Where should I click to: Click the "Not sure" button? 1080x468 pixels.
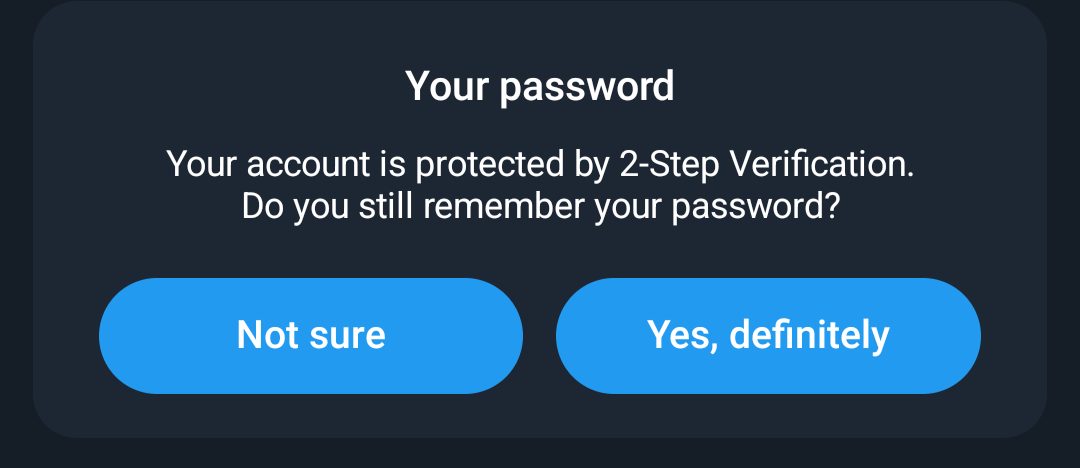click(311, 336)
